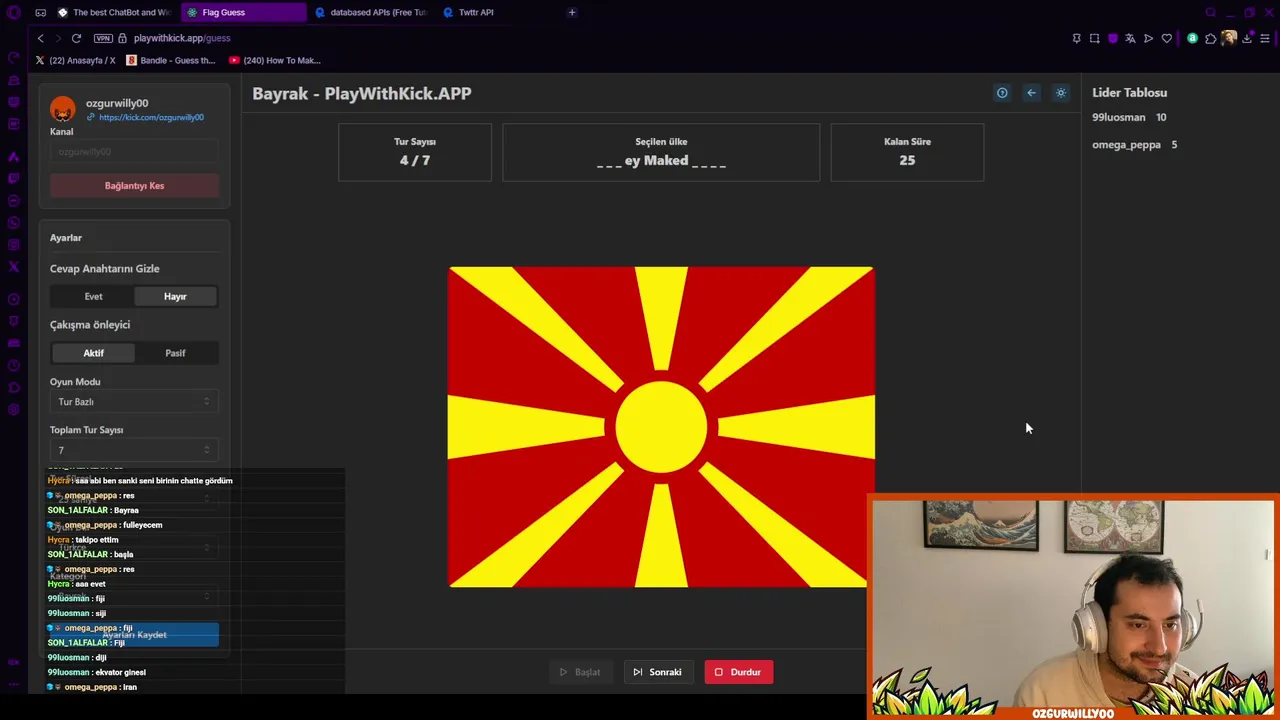The width and height of the screenshot is (1280, 720).
Task: Click the Macedonia flag image
Action: coord(661,427)
